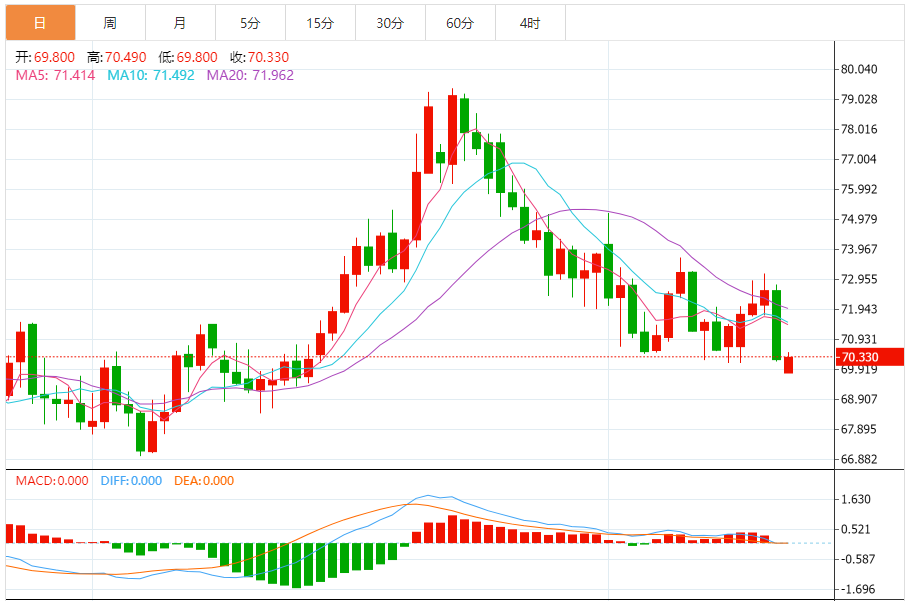Click the 66.882 price axis label
The width and height of the screenshot is (910, 601).
point(859,459)
